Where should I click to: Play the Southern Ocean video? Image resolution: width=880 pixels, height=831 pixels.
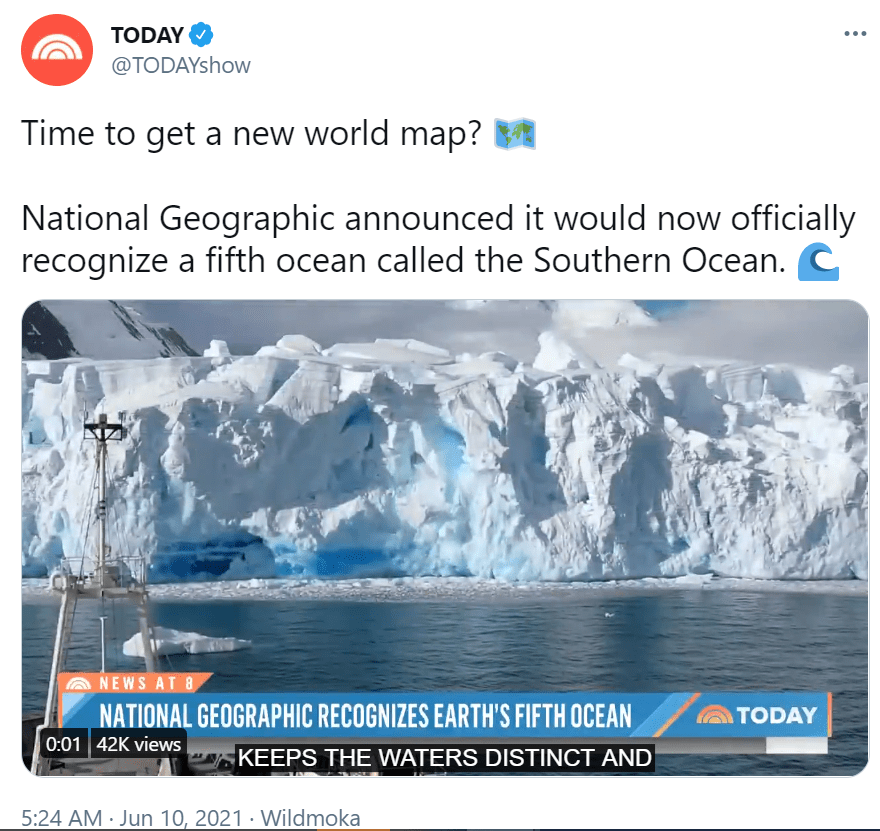[x=445, y=538]
